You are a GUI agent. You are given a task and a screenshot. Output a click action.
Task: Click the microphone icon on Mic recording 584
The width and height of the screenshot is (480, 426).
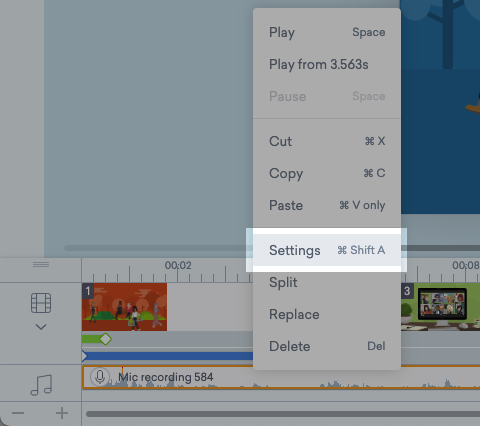pos(100,377)
